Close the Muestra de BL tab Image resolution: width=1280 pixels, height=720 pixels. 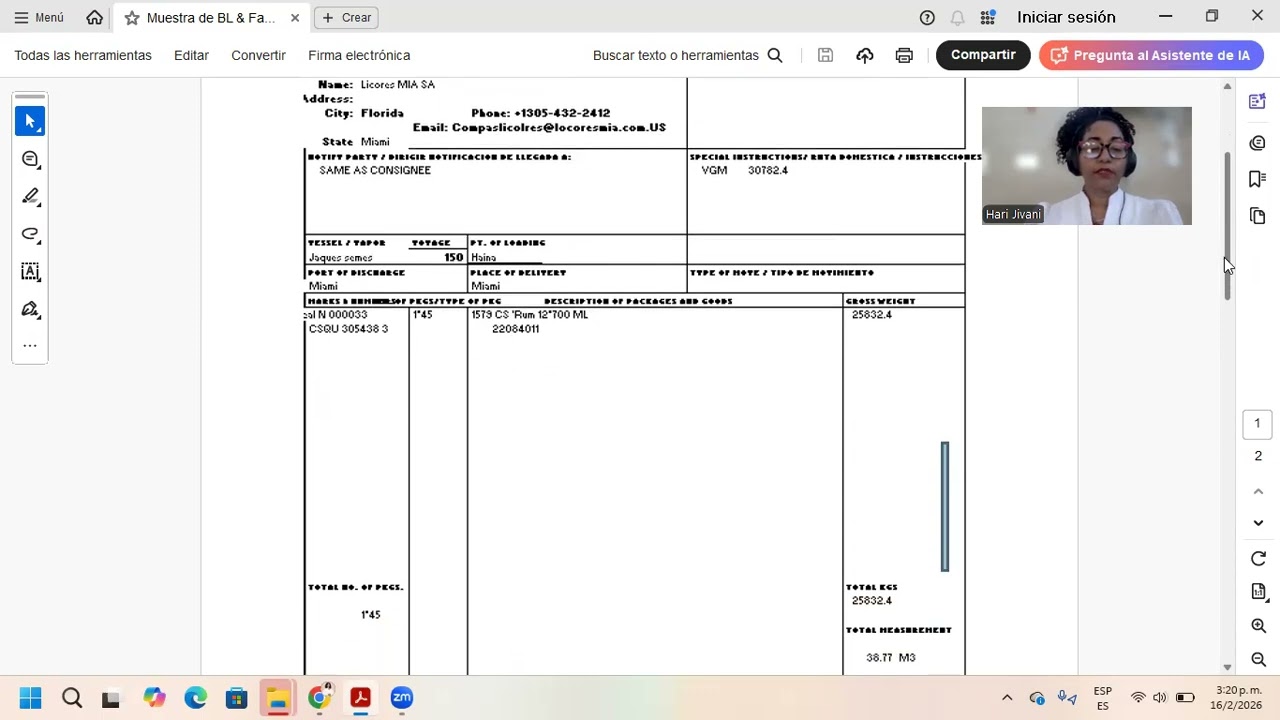coord(294,18)
